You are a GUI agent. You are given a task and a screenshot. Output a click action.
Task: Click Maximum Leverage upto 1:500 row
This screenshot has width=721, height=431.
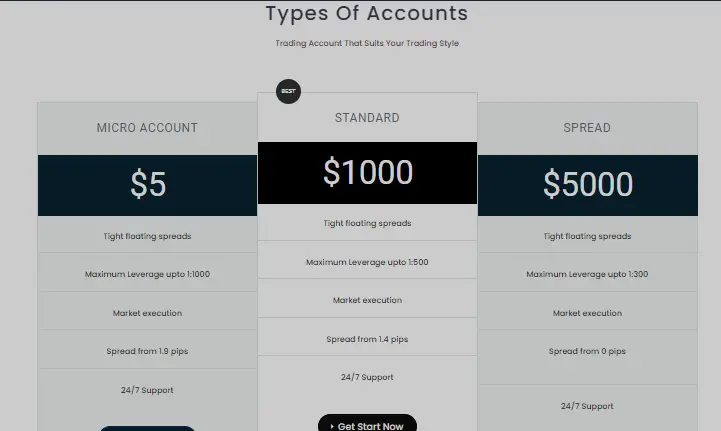[x=367, y=262]
